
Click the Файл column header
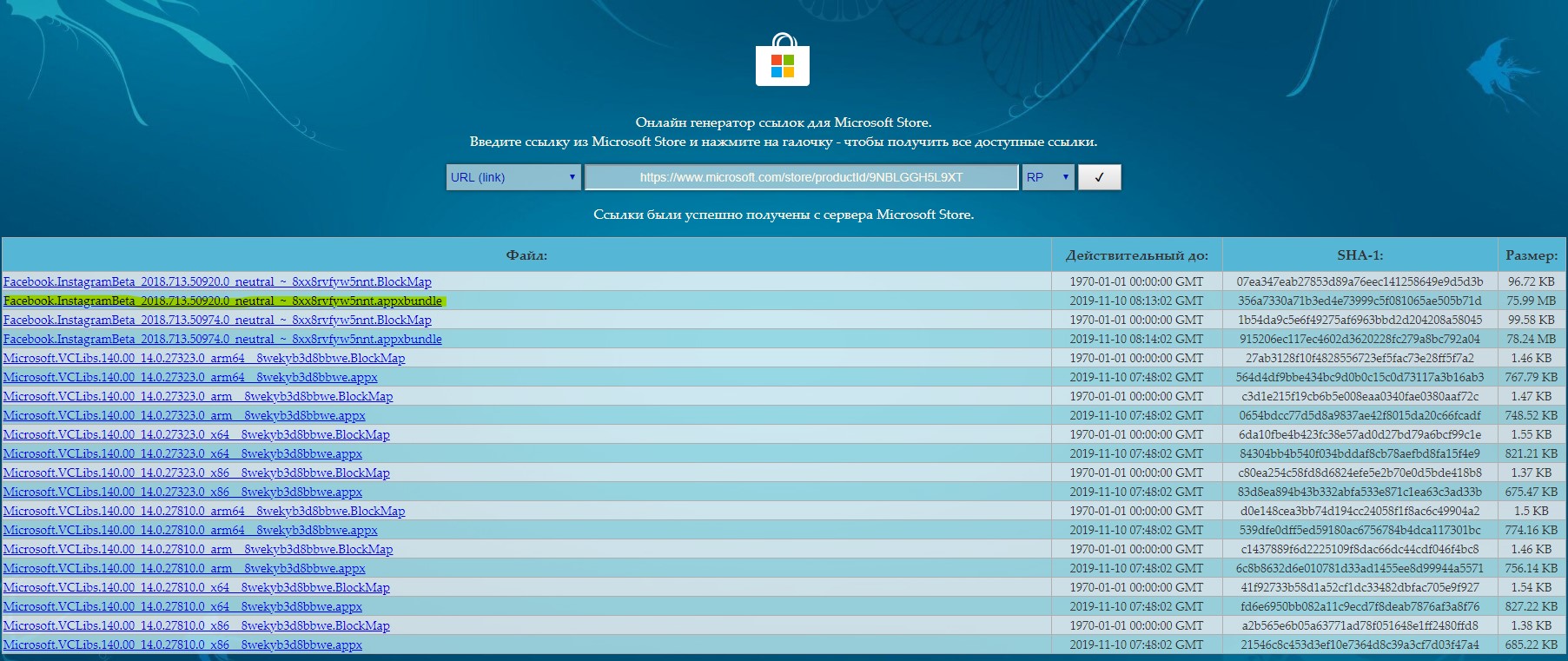(526, 255)
